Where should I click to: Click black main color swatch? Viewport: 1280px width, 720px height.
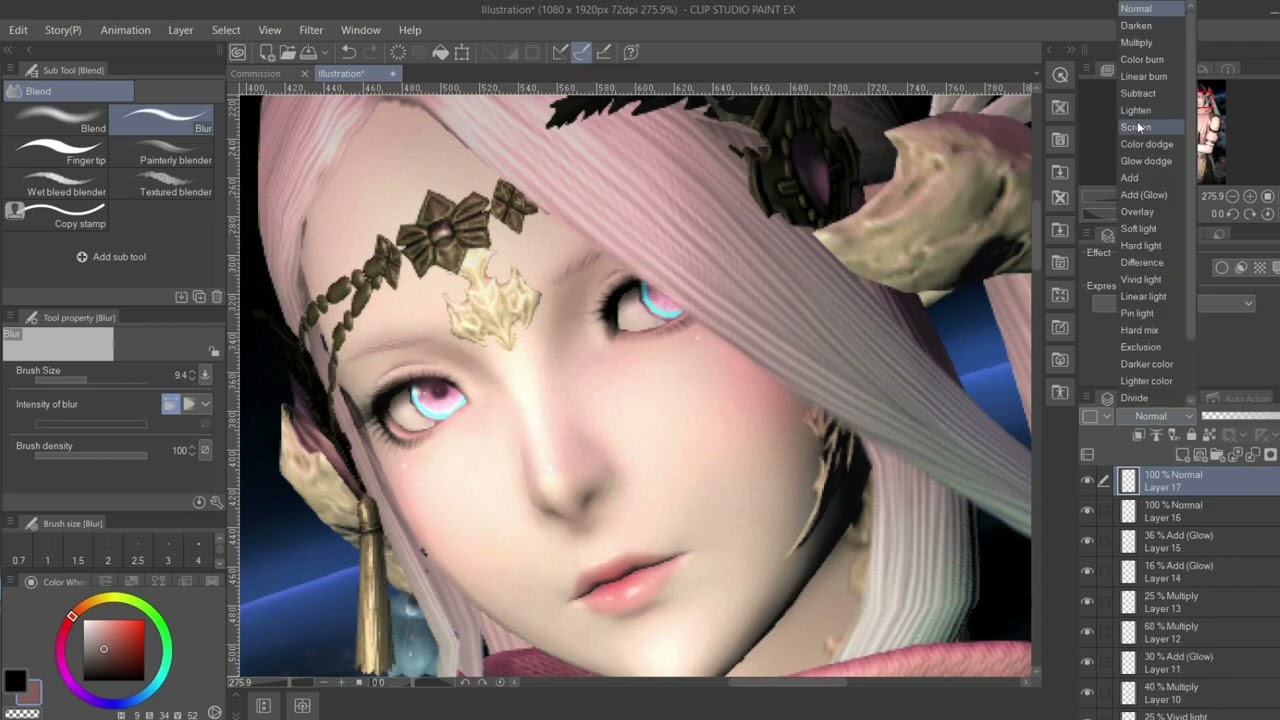point(14,682)
